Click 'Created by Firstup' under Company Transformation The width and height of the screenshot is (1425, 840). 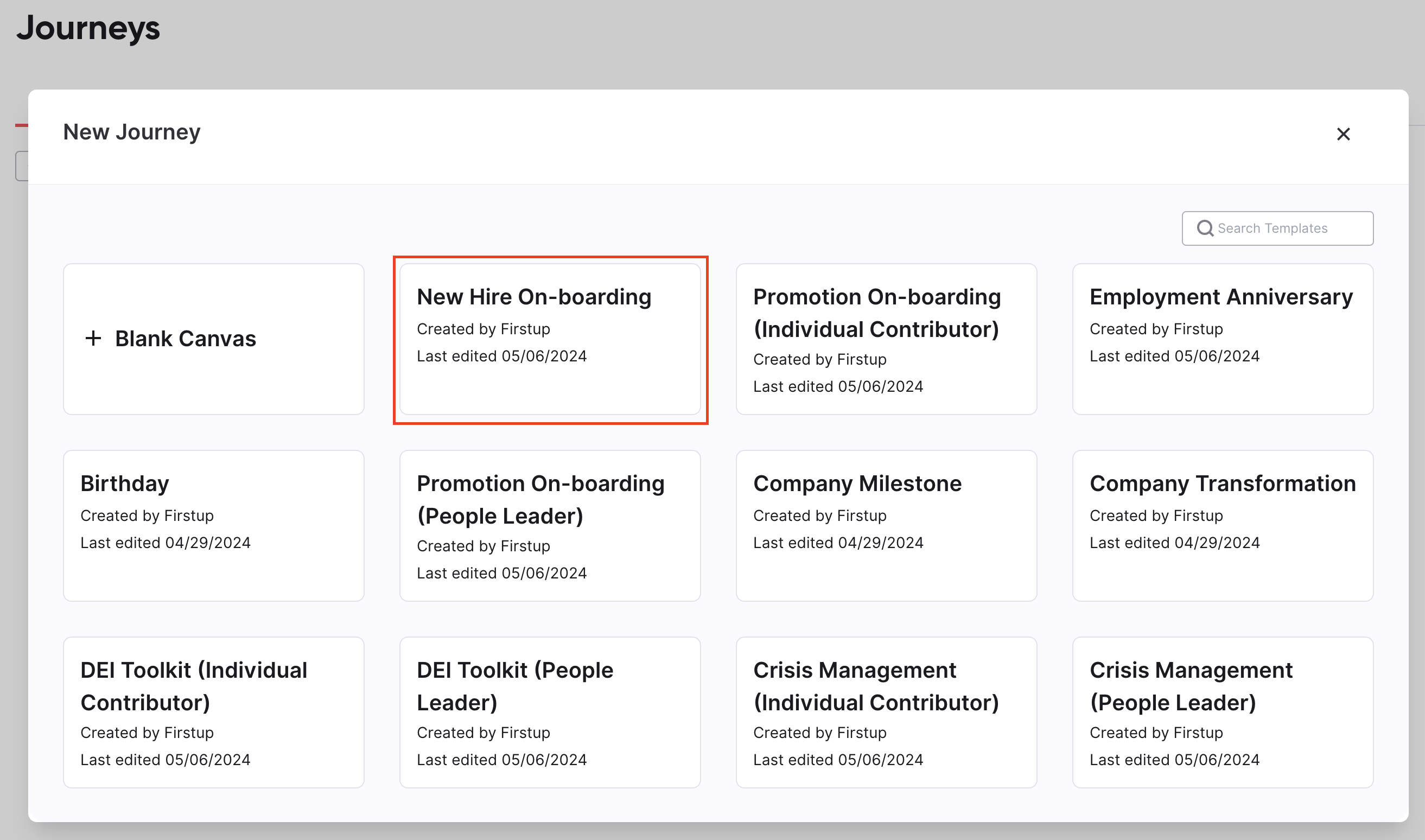1156,515
